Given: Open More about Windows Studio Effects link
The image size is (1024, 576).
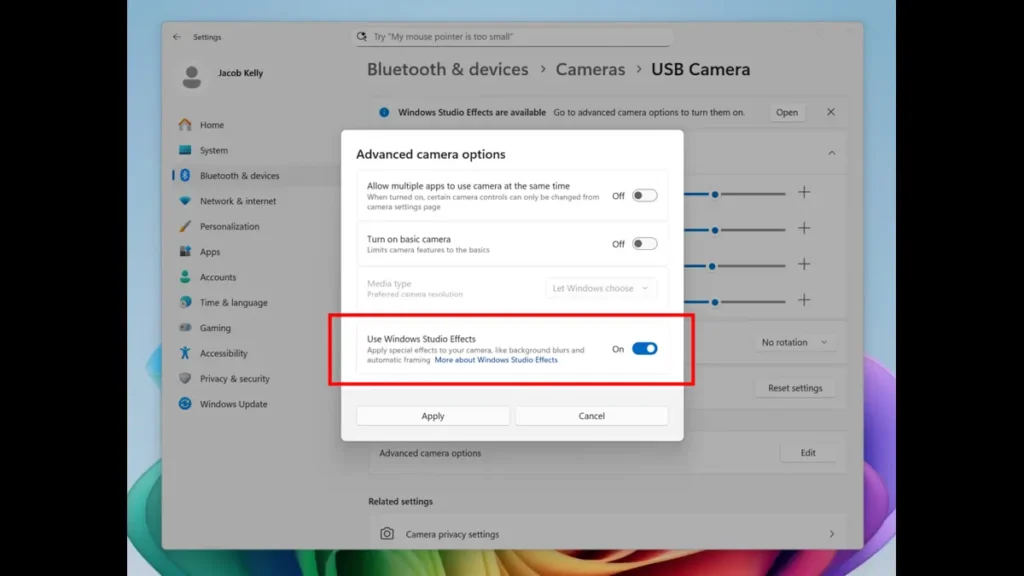Looking at the screenshot, I should (x=496, y=360).
